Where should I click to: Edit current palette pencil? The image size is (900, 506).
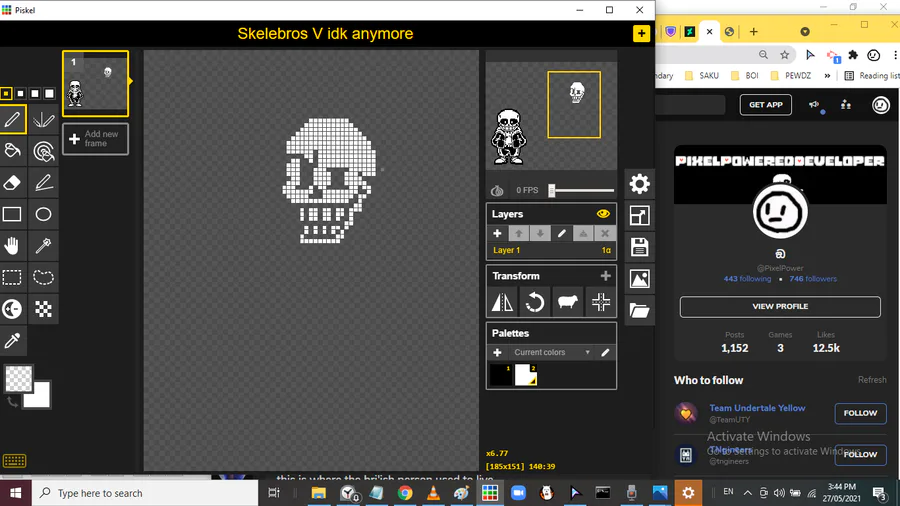tap(605, 352)
